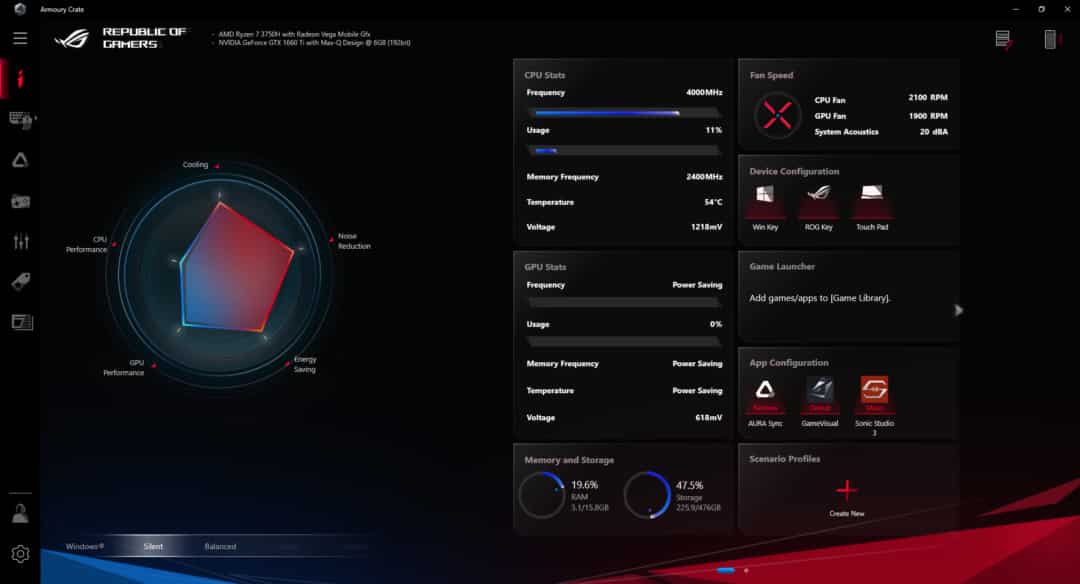Open the Device keyboard sidebar icon

click(21, 120)
